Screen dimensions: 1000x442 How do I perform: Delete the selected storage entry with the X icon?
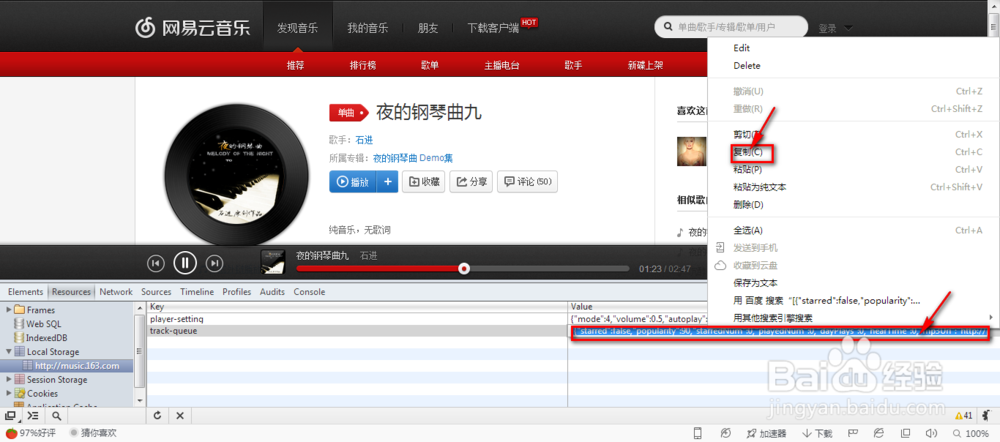[180, 416]
